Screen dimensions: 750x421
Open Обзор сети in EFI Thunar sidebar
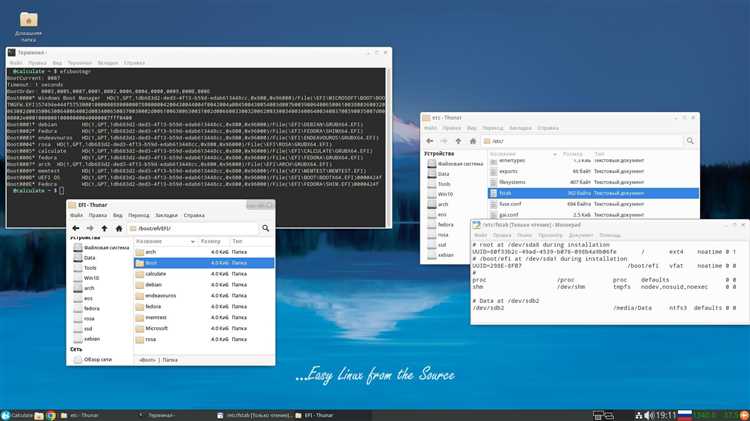93,359
